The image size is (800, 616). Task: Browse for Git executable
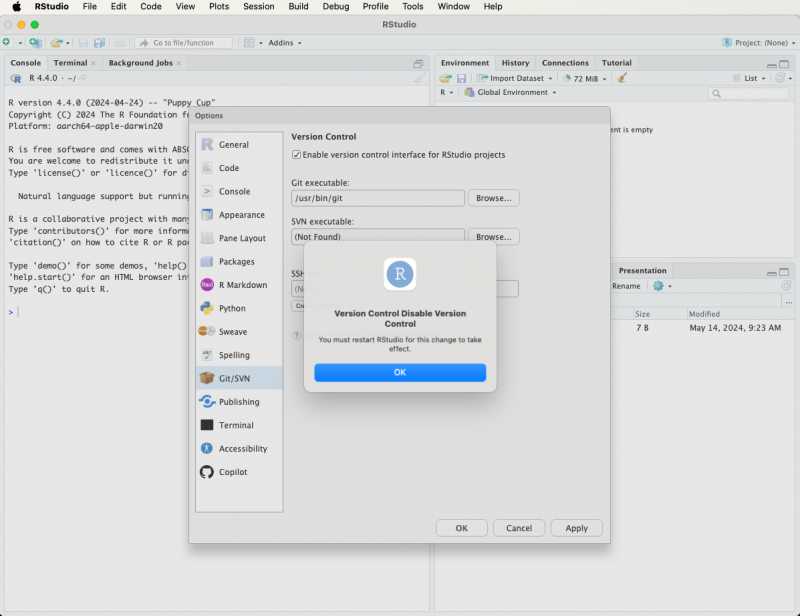coord(493,198)
